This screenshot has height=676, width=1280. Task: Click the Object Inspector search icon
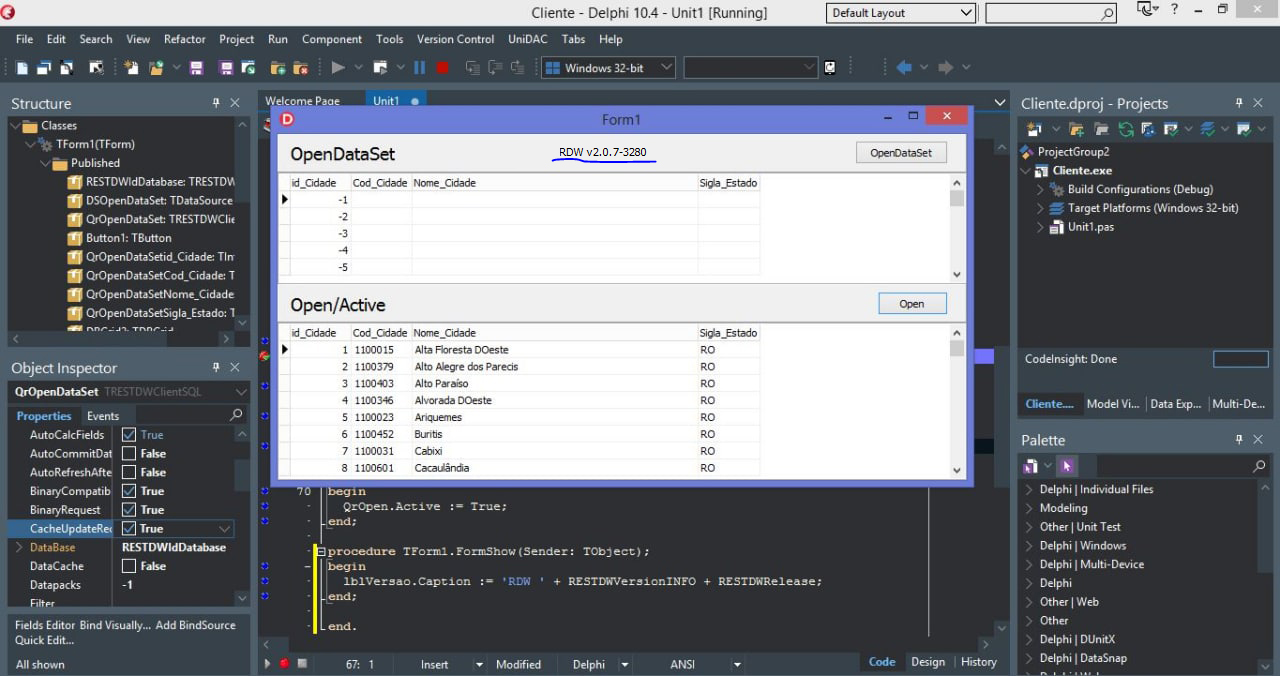(x=236, y=415)
